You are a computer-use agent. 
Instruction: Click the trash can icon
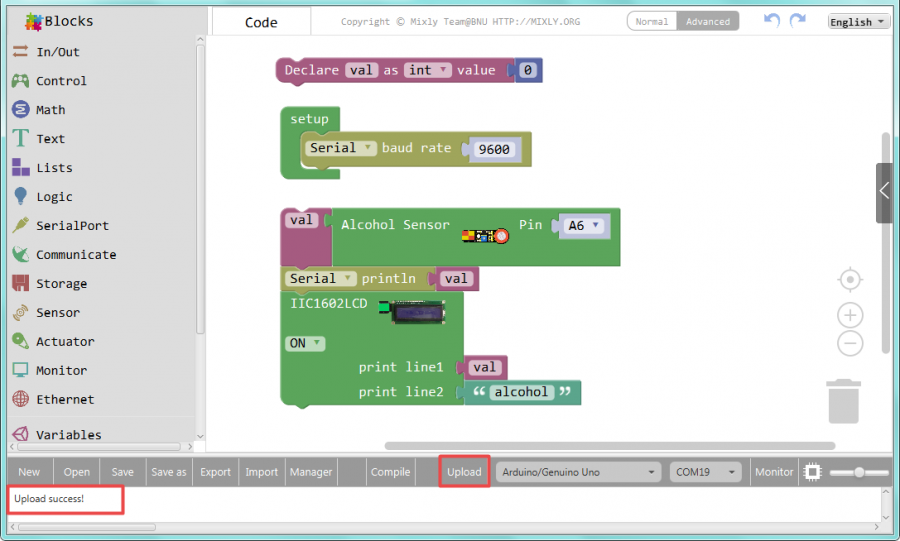(844, 400)
